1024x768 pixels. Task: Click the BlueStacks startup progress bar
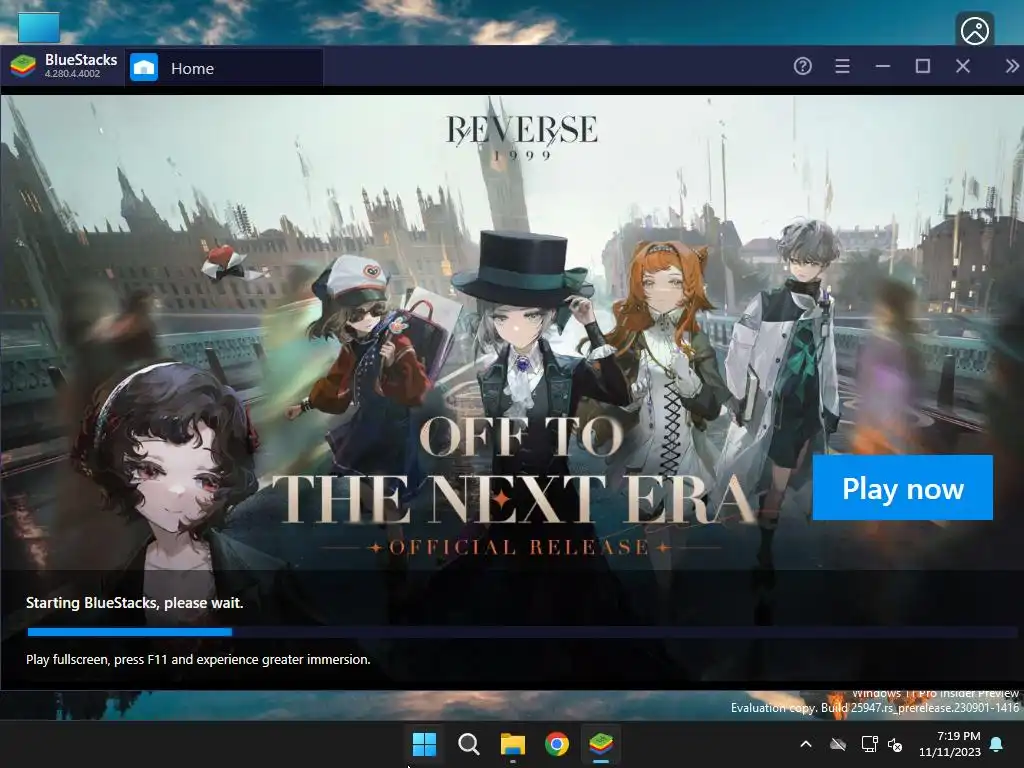522,632
